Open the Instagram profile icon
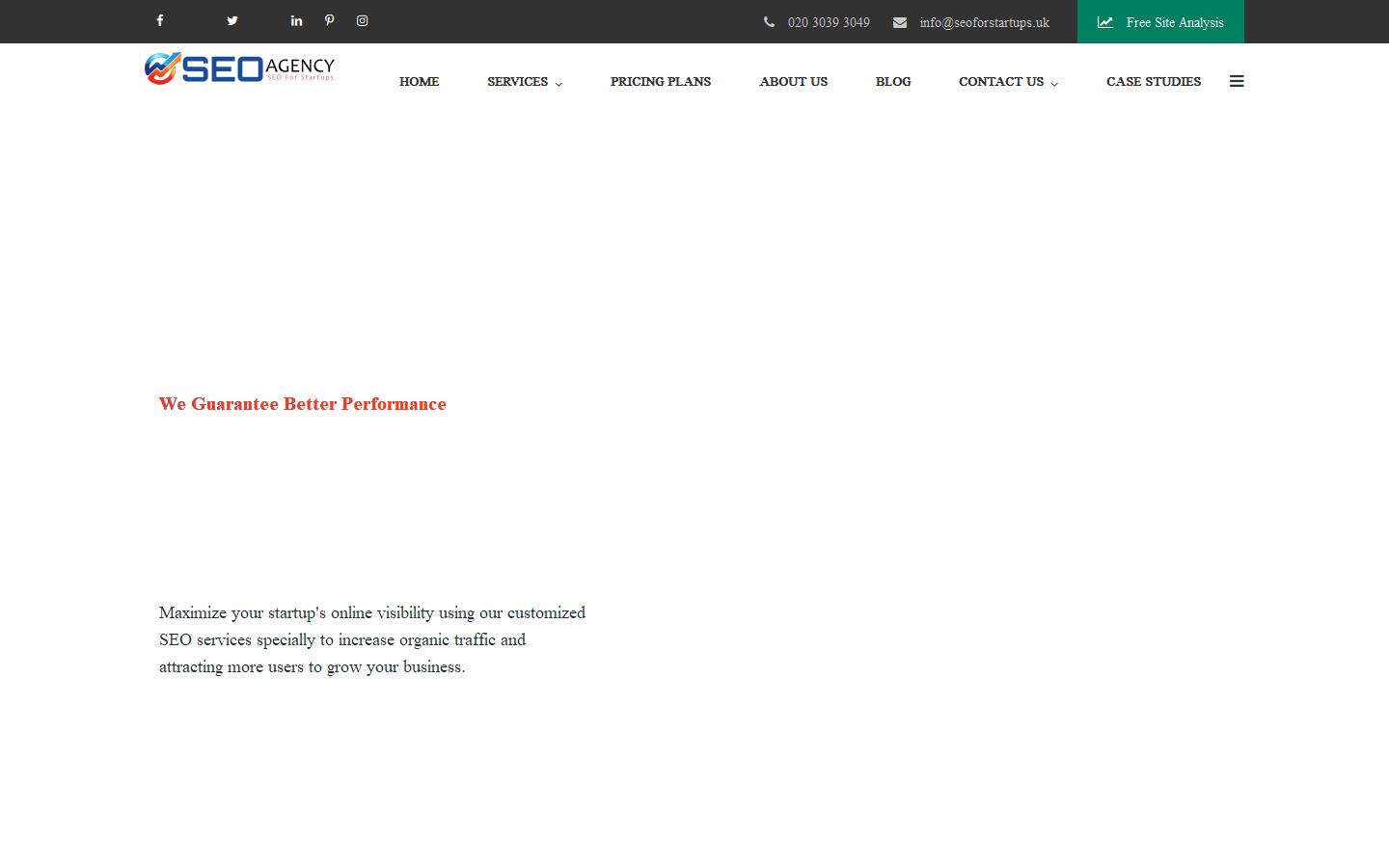Viewport: 1389px width, 868px height. point(362,20)
